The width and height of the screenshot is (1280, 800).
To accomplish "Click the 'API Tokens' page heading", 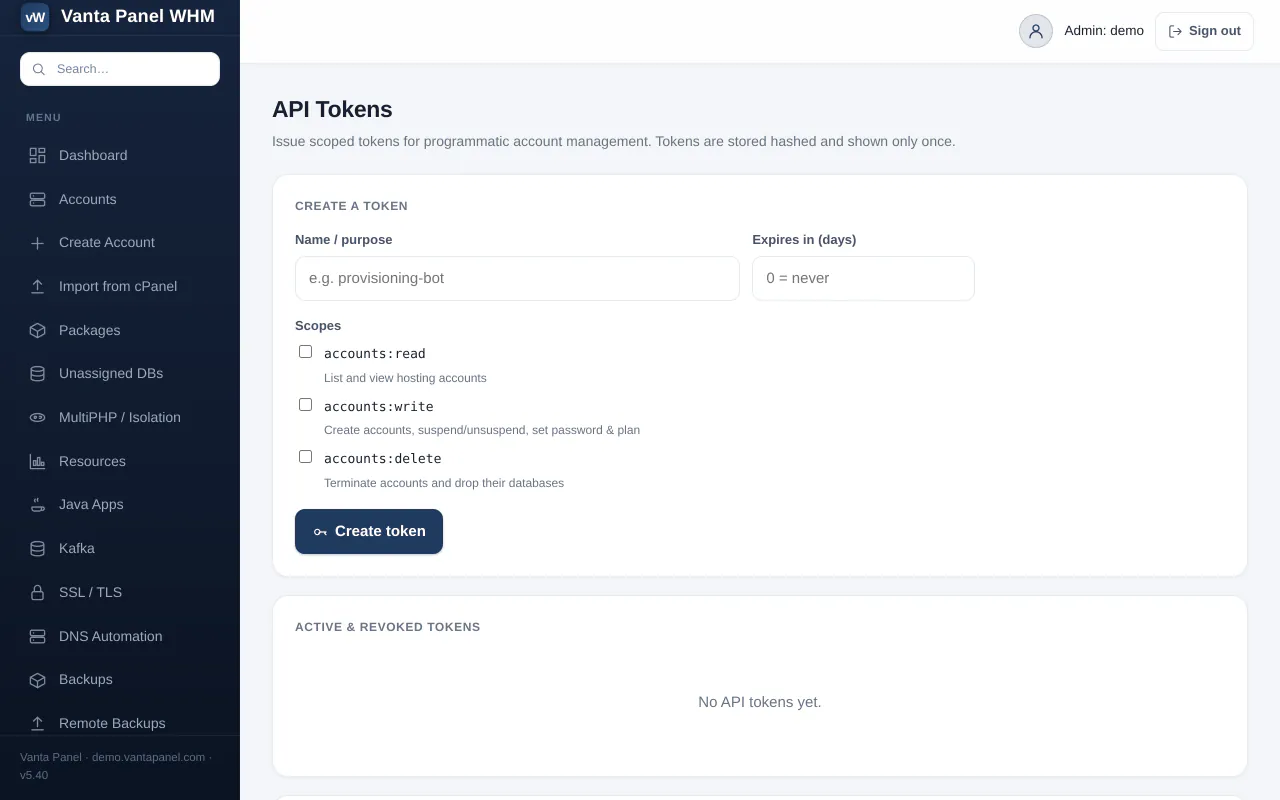I will point(332,109).
